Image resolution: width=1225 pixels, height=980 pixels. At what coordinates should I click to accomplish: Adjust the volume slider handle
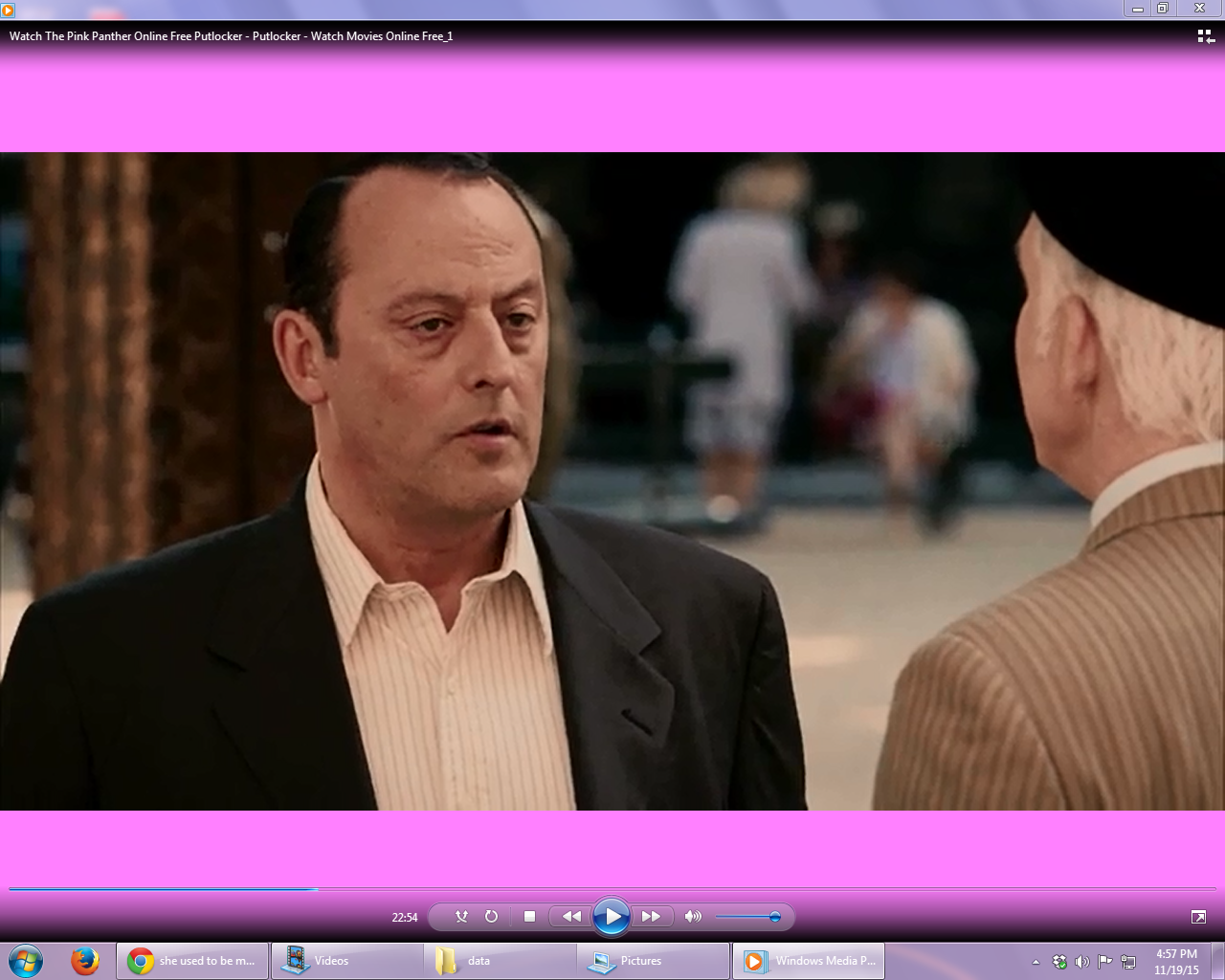pos(775,917)
